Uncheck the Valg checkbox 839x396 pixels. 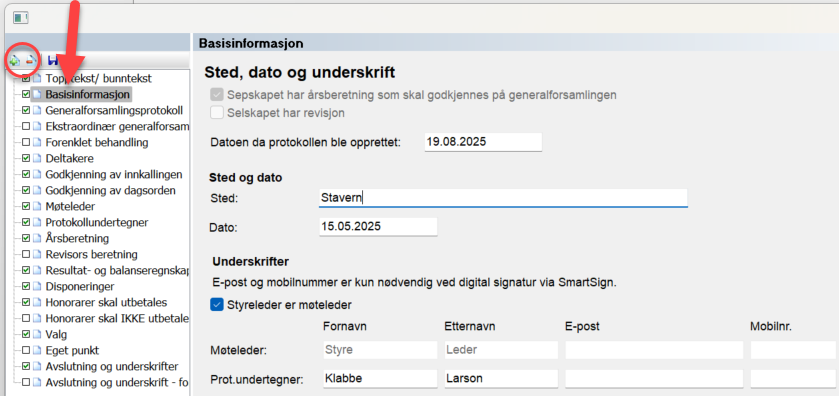[x=26, y=334]
